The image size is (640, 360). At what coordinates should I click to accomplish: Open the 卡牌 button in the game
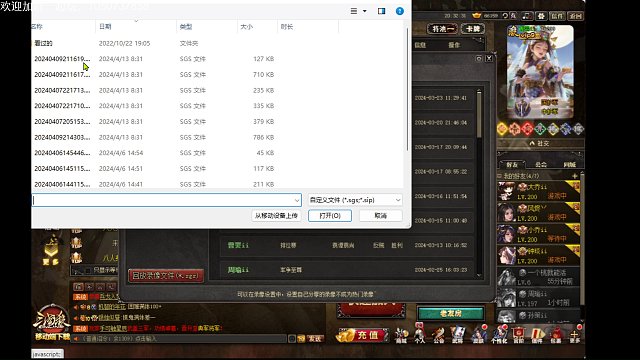[x=473, y=29]
